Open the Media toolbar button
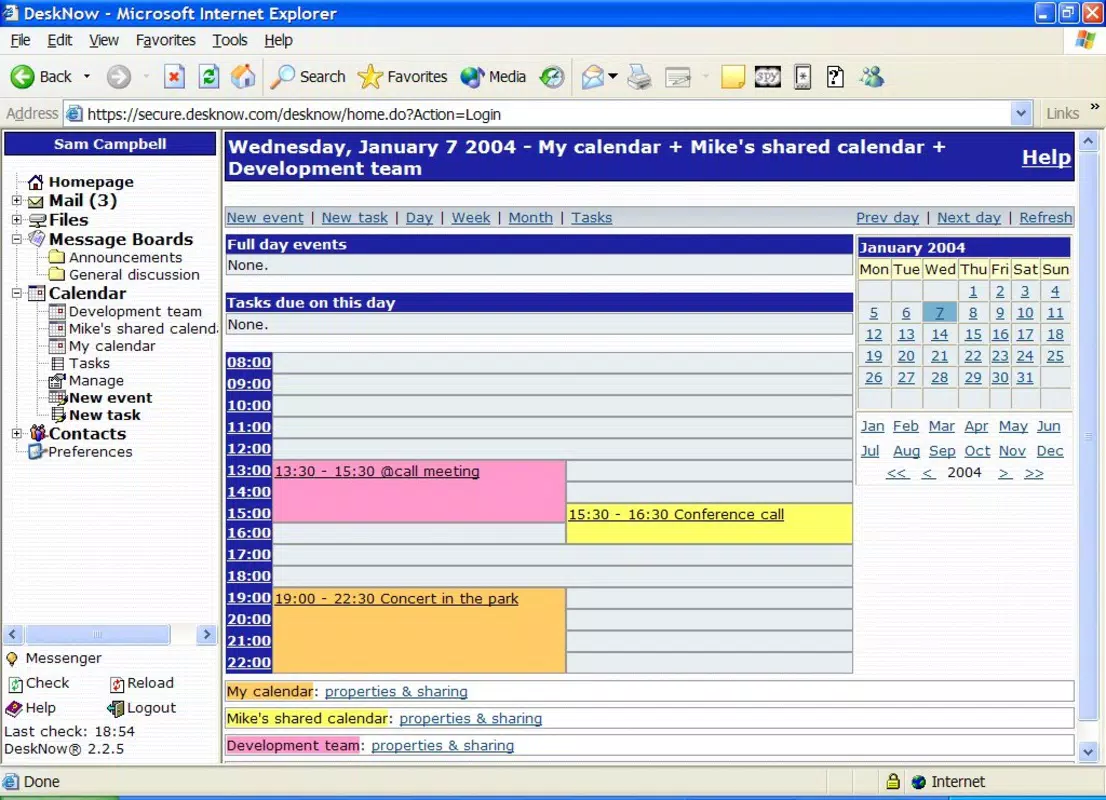Screen dimensions: 1106x800 493,76
